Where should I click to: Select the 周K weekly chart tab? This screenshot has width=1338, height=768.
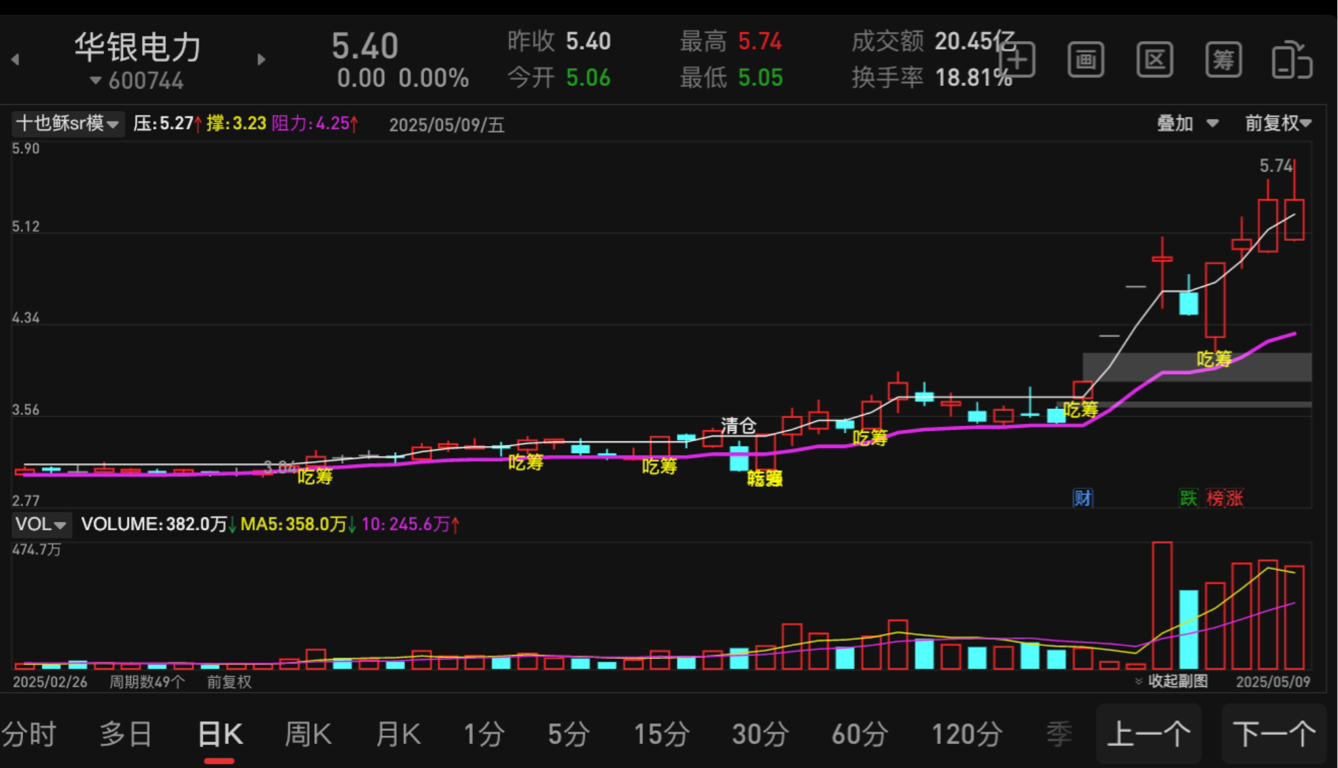[308, 735]
